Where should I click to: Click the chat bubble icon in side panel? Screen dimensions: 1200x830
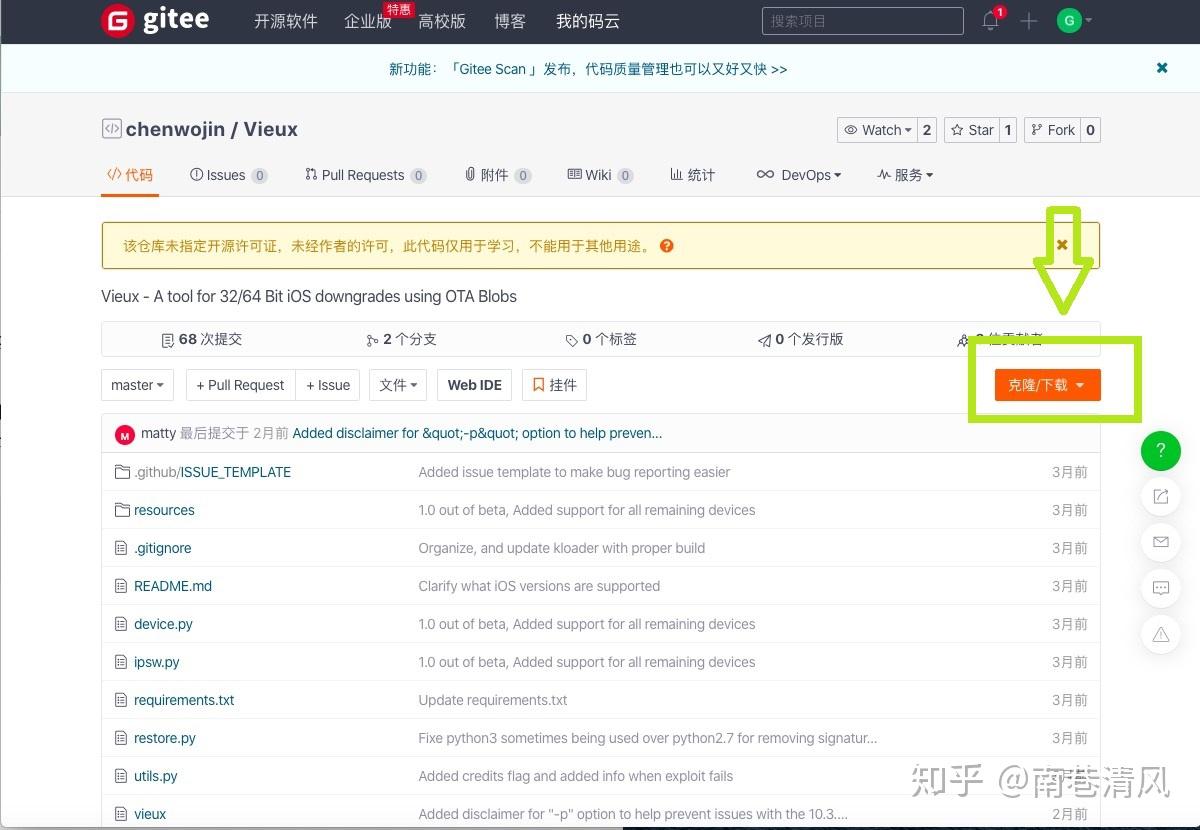coord(1161,588)
